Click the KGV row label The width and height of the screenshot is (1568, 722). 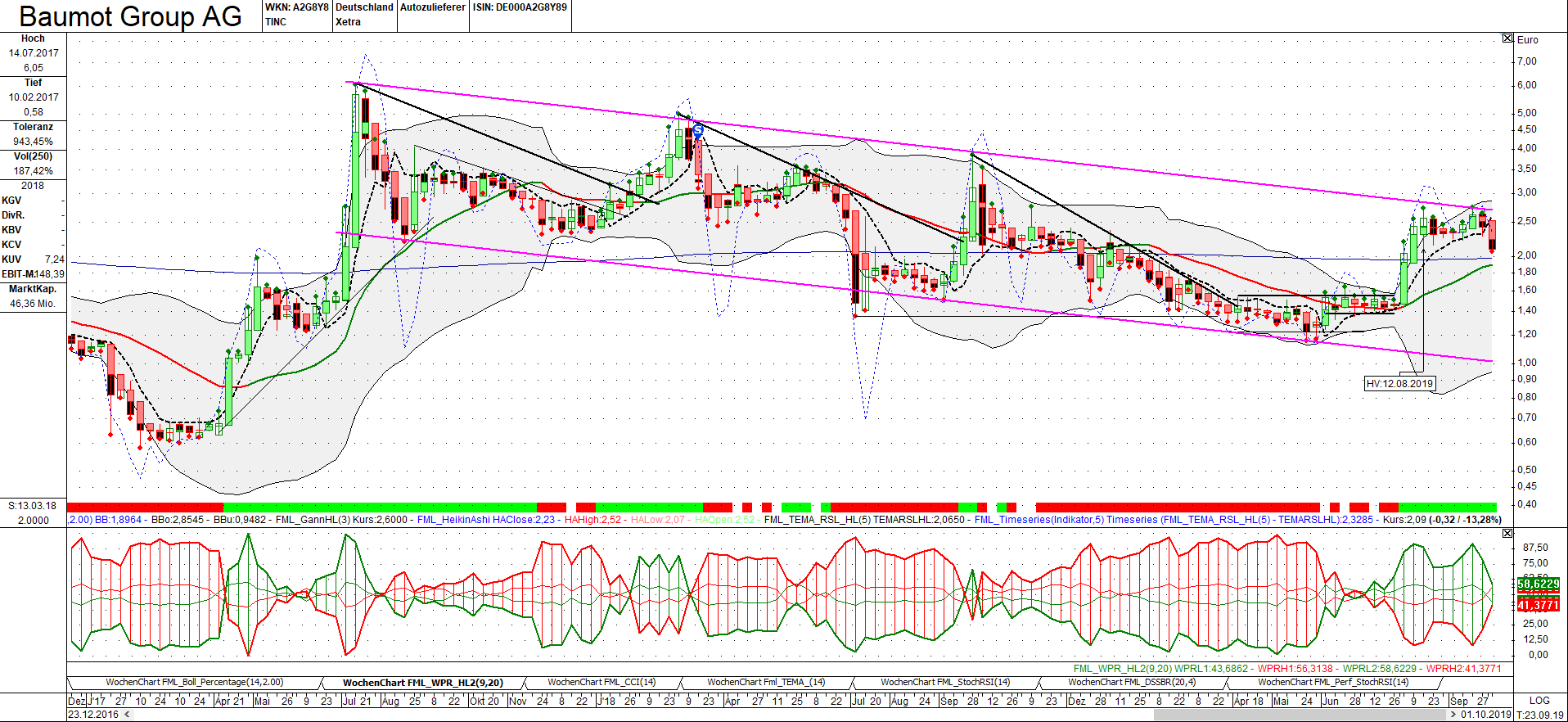[11, 201]
